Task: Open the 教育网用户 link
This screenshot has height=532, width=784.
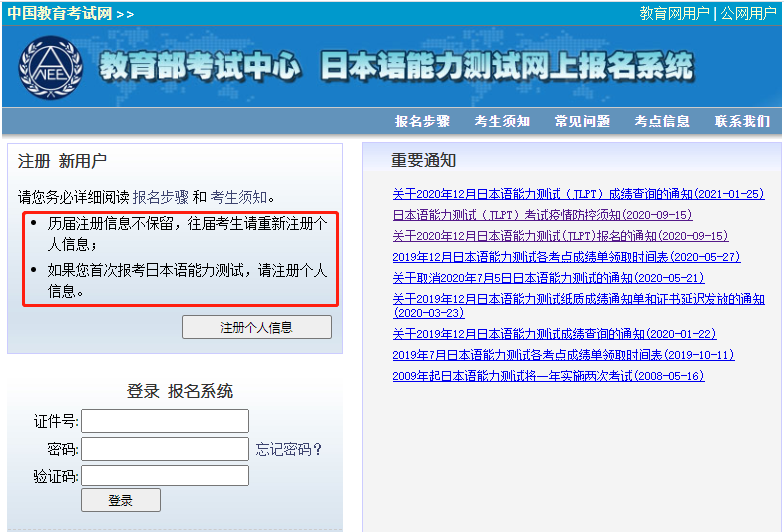Action: click(674, 13)
